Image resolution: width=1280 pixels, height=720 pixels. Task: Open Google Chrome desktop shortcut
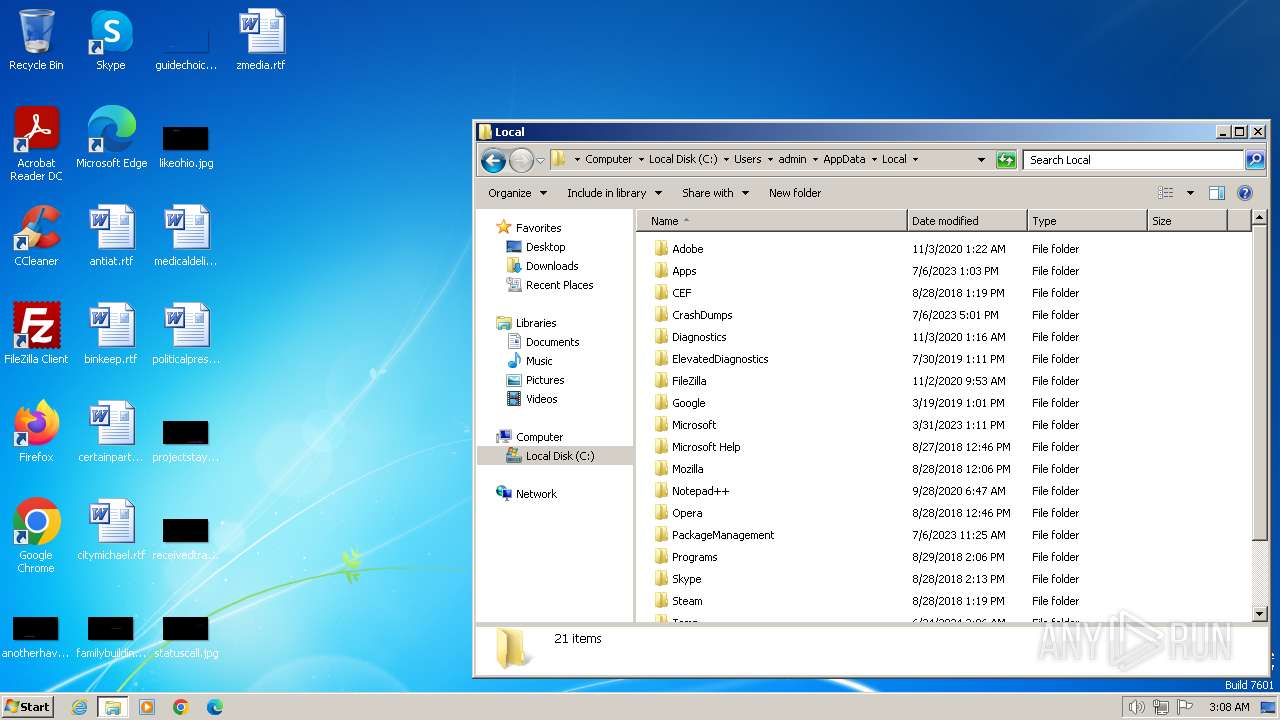[36, 536]
